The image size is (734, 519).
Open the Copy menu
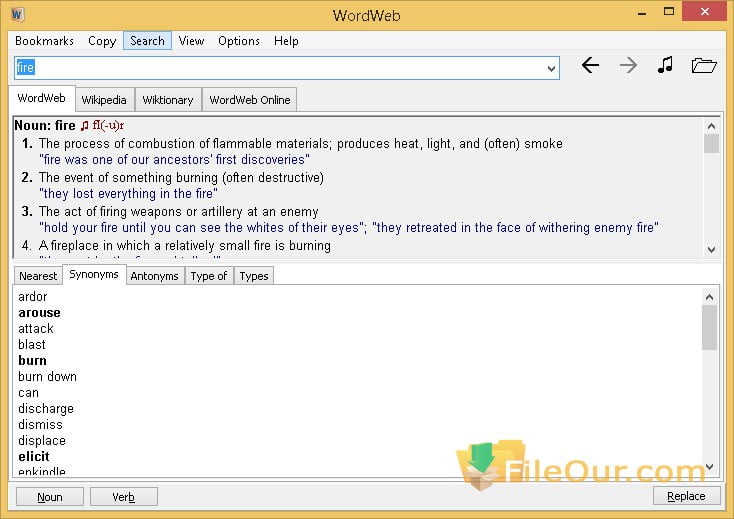[x=102, y=41]
